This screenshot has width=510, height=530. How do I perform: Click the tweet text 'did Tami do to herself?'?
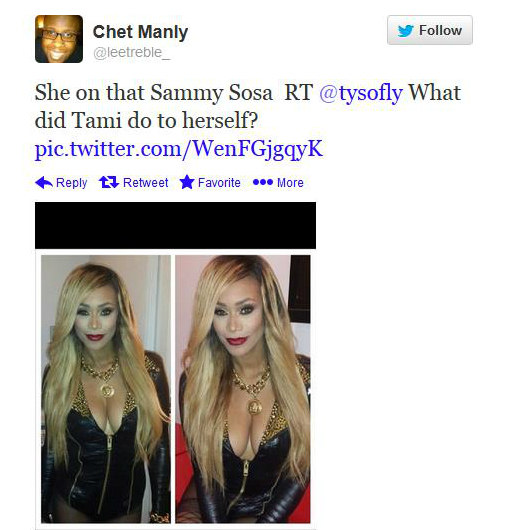[x=146, y=120]
